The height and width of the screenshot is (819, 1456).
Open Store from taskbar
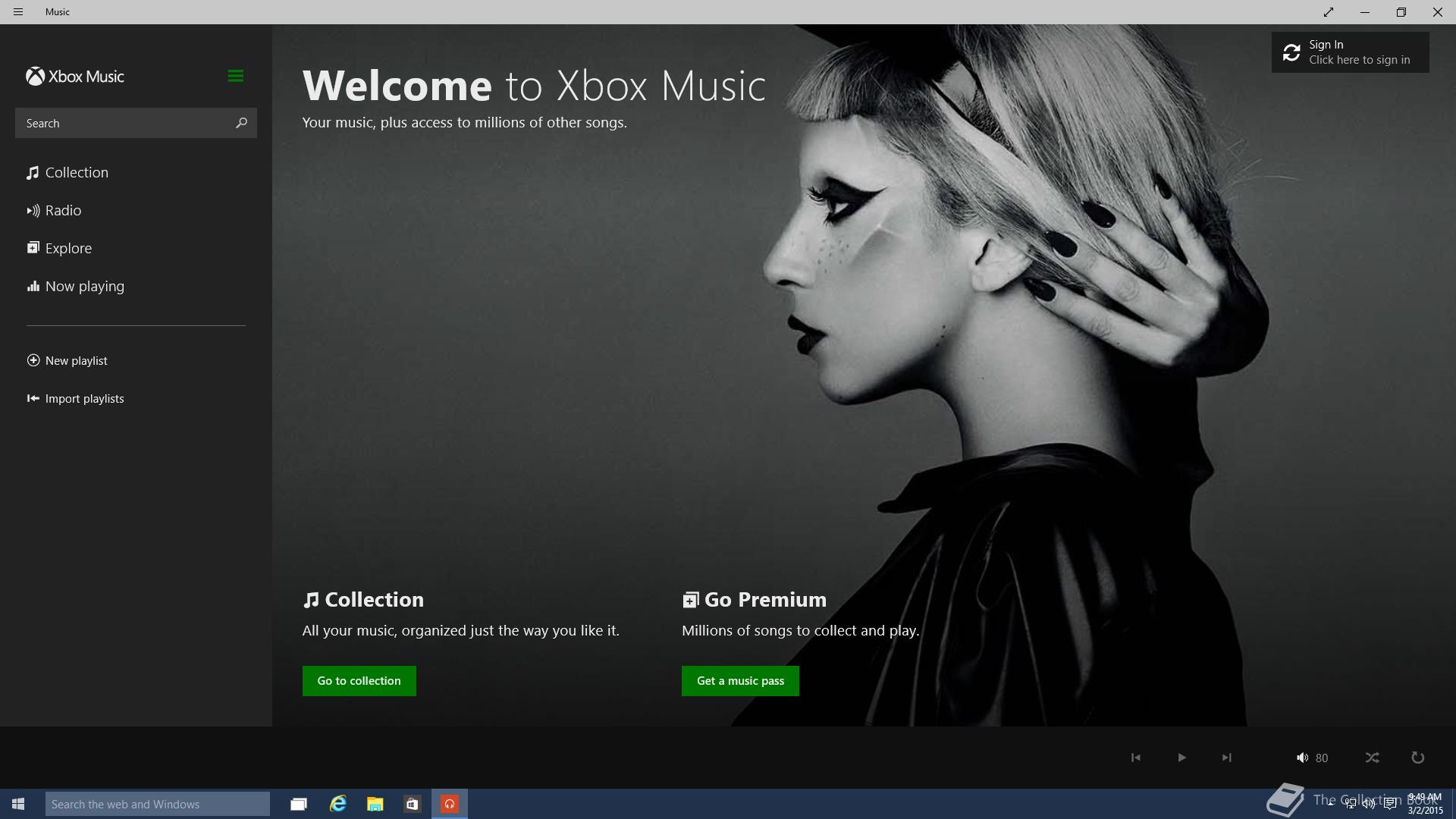point(412,804)
